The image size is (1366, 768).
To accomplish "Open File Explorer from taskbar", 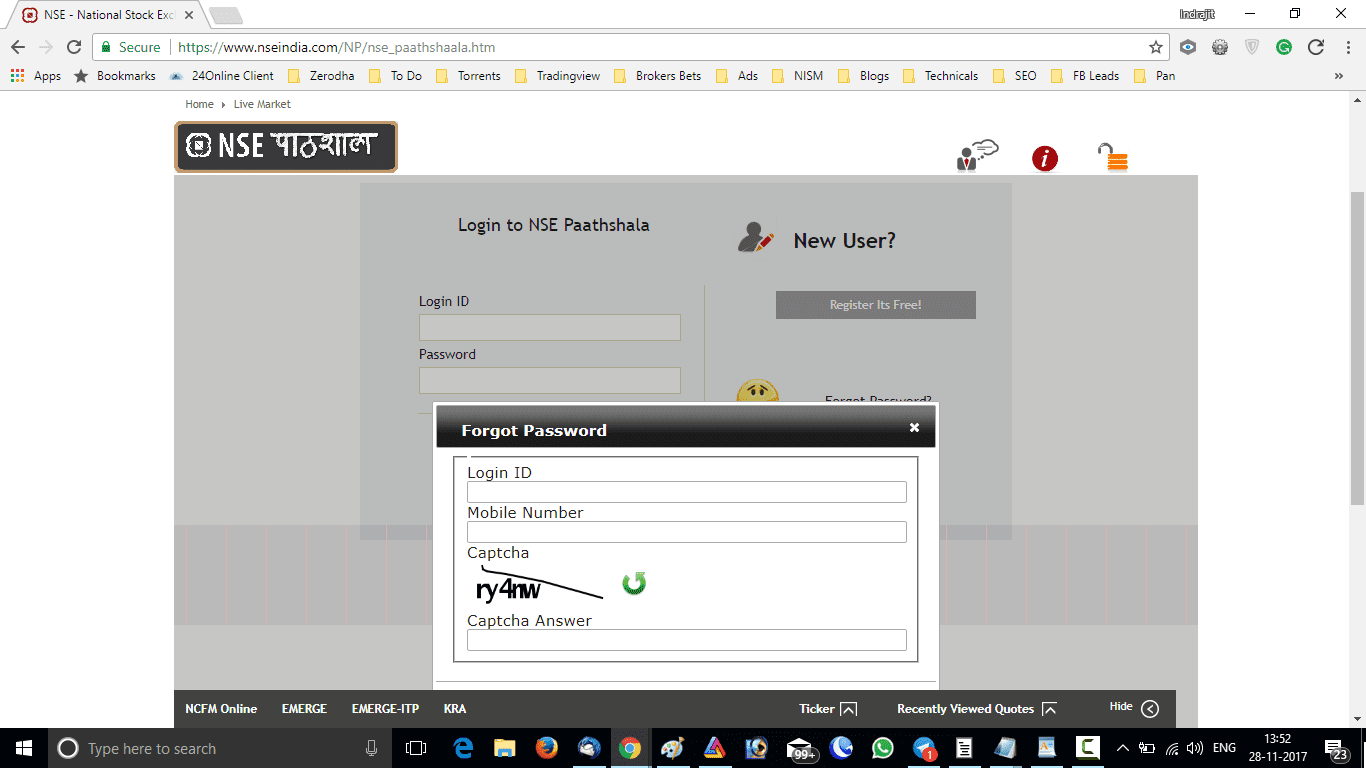I will point(505,748).
